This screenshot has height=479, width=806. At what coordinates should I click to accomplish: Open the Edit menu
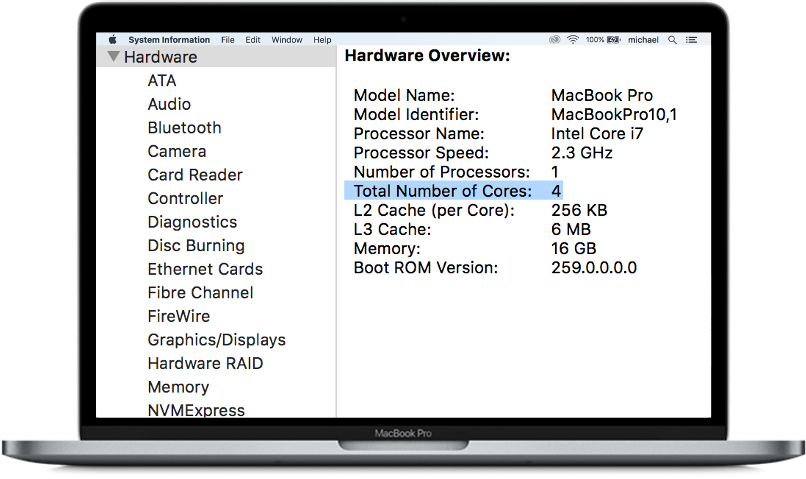pyautogui.click(x=252, y=40)
